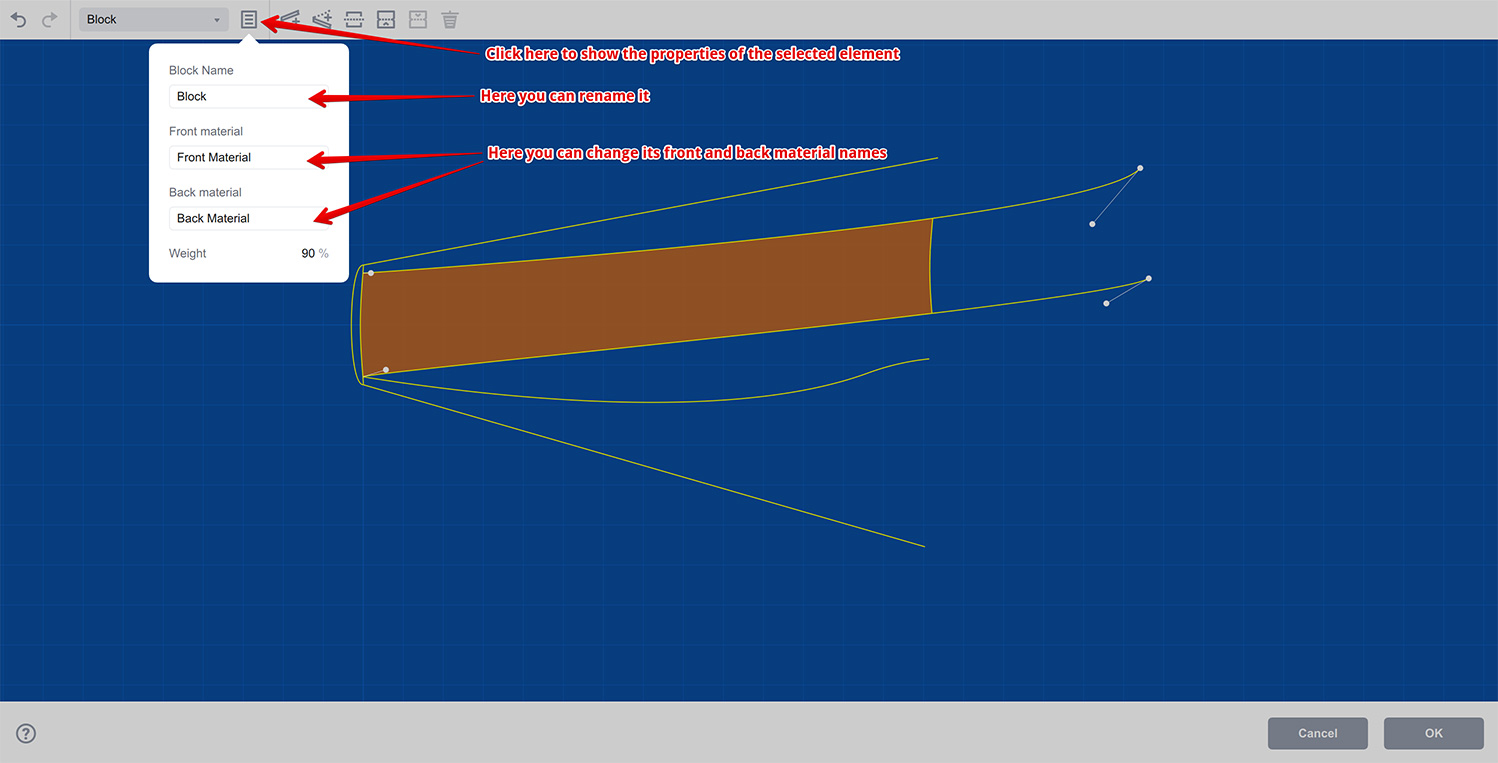
Task: Click the dashed split block icon
Action: 354,19
